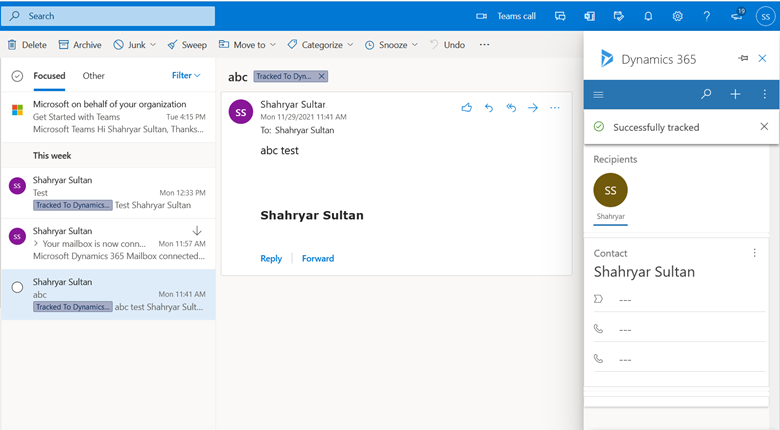Open Dynamics 365 header's vertical ellipsis
Screen dimensions: 780x430
tap(765, 94)
